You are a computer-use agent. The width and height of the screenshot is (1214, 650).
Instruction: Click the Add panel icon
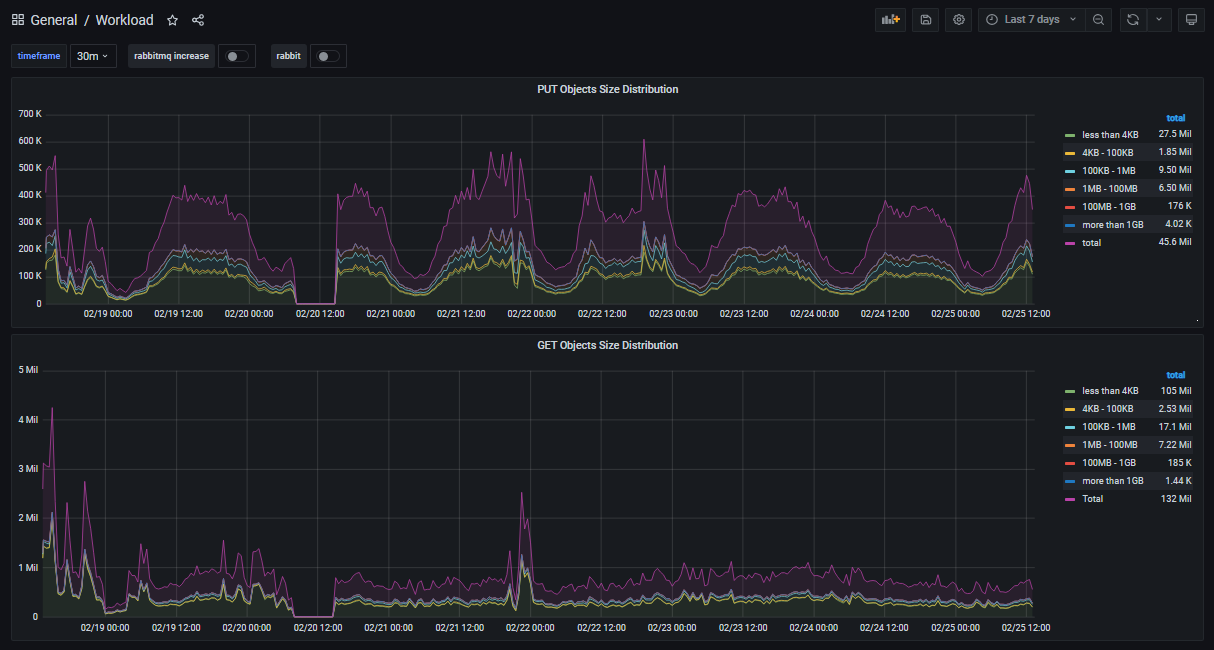click(889, 20)
